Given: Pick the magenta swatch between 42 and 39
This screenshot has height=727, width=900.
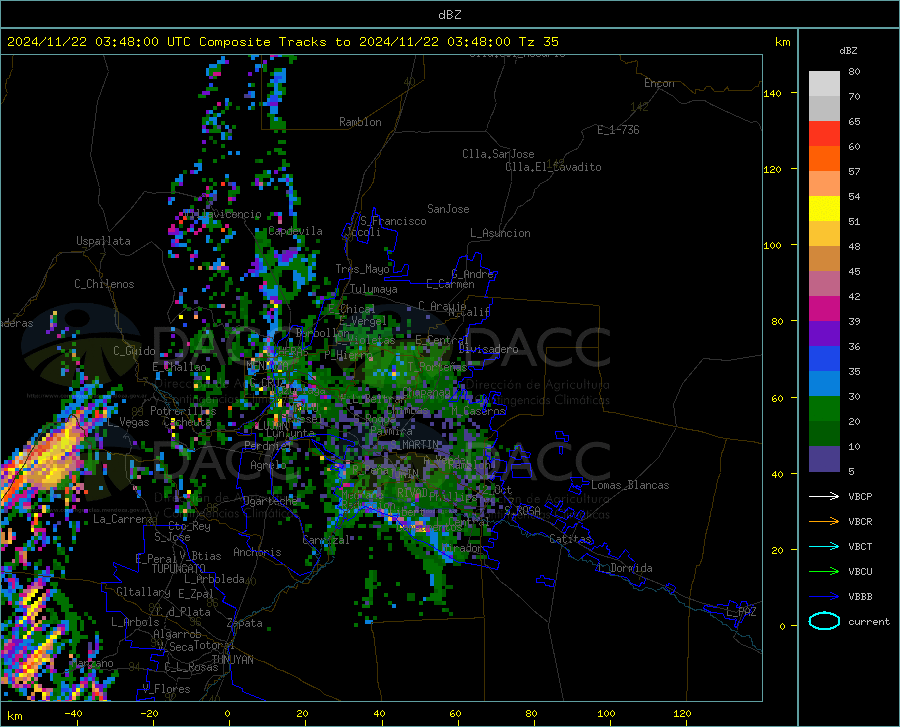Looking at the screenshot, I should (x=824, y=308).
